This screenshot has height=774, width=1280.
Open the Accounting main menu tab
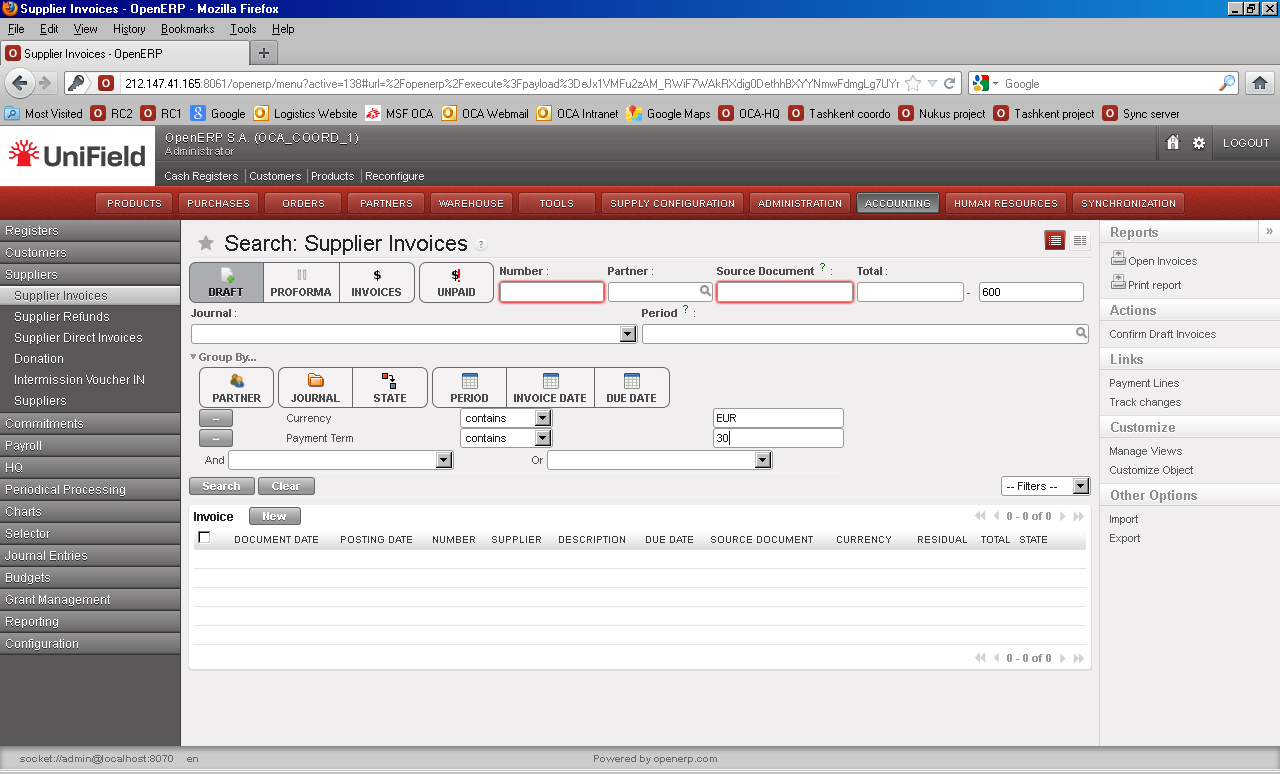(897, 203)
